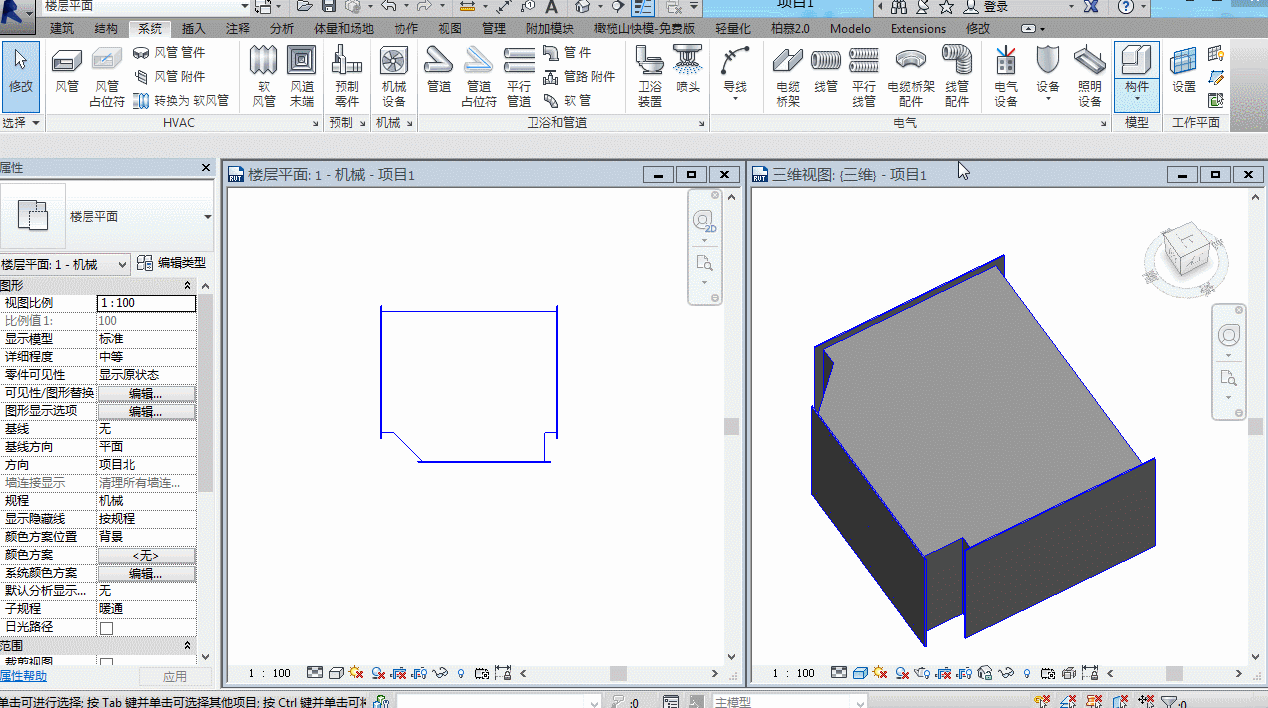Click the 管路附件 pipe accessory tool
Viewport: 1268px width, 708px height.
point(579,76)
